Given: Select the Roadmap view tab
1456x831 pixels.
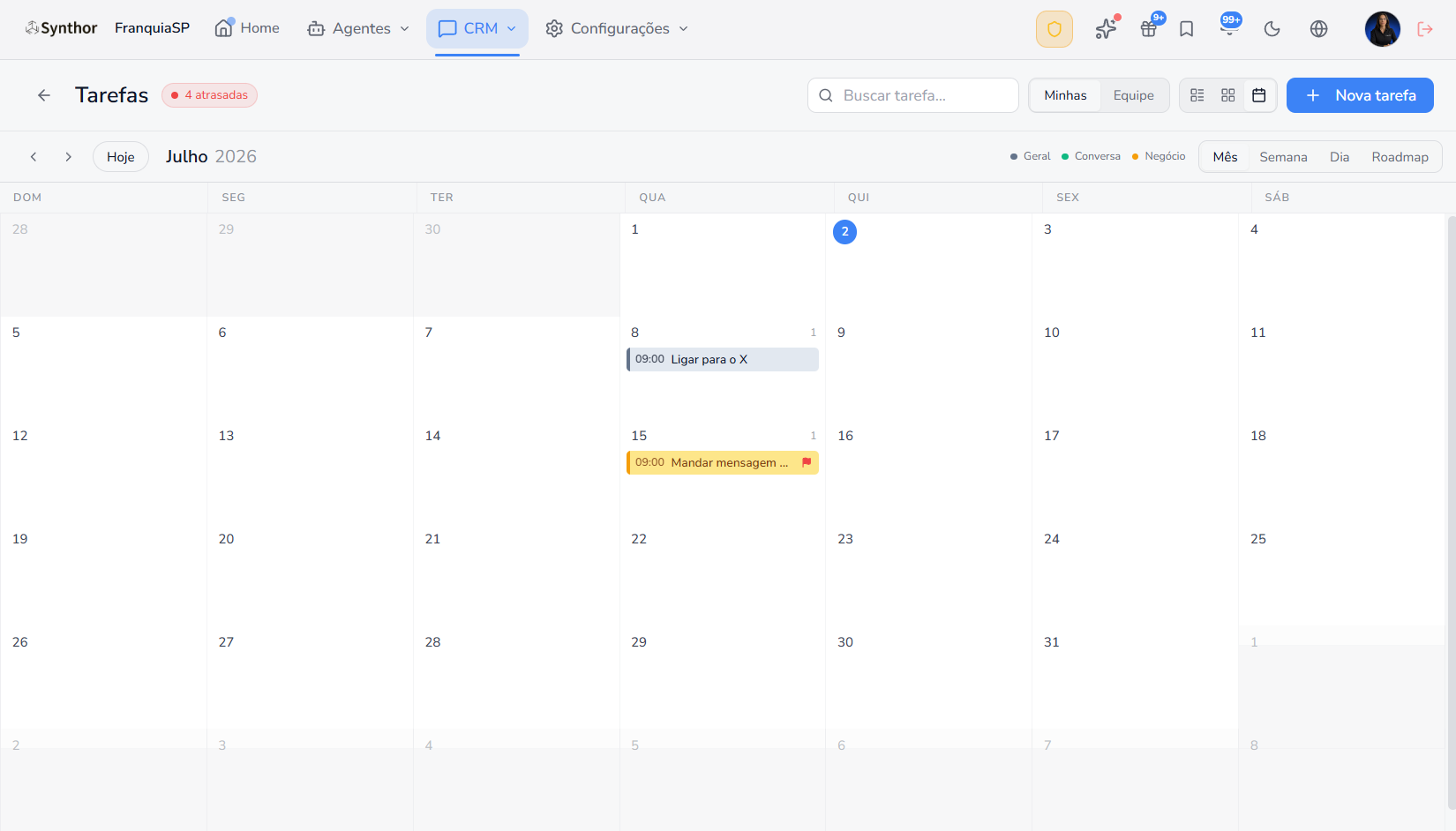Looking at the screenshot, I should click(x=1400, y=157).
